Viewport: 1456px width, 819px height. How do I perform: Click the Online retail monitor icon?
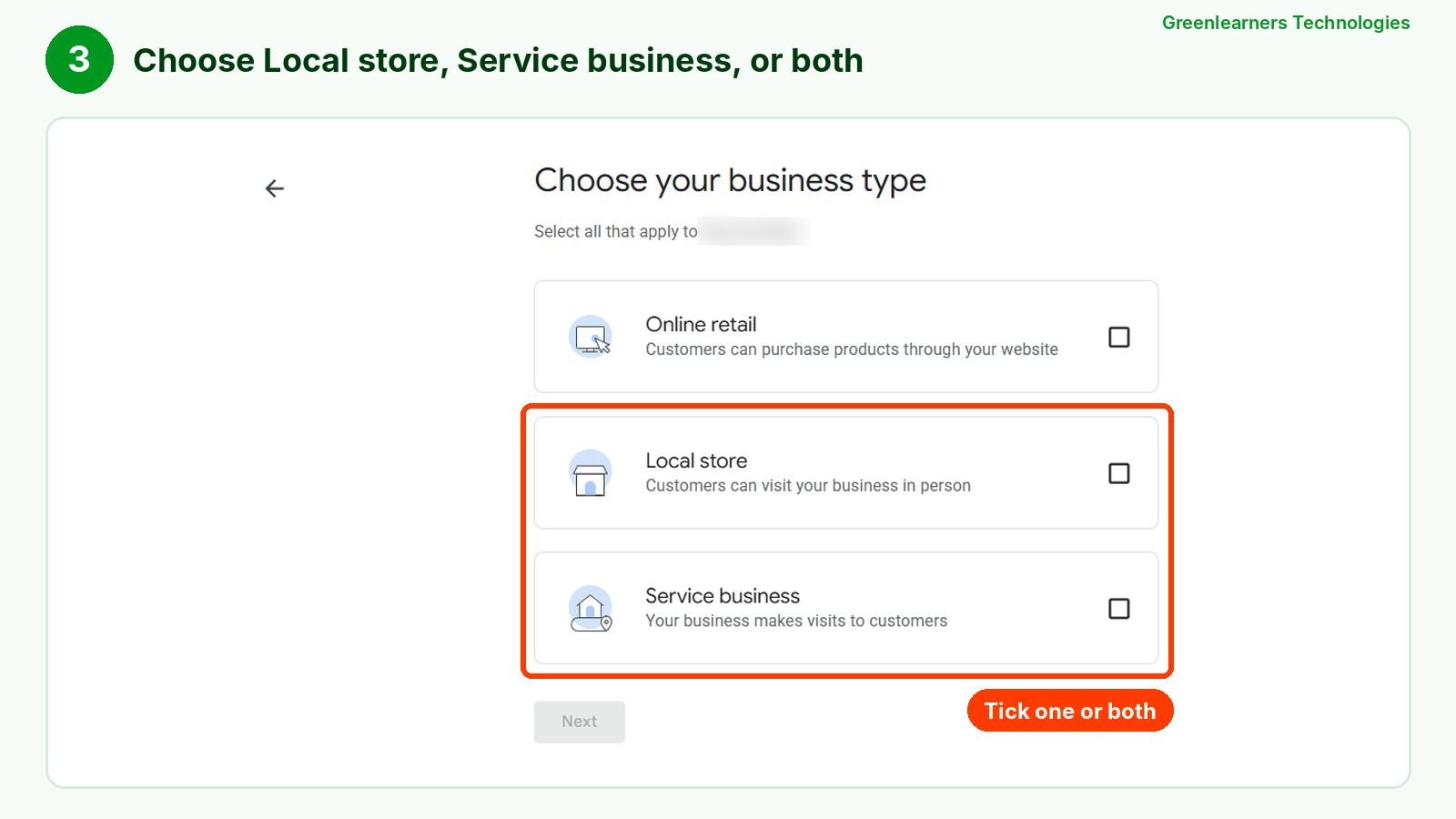coord(591,337)
